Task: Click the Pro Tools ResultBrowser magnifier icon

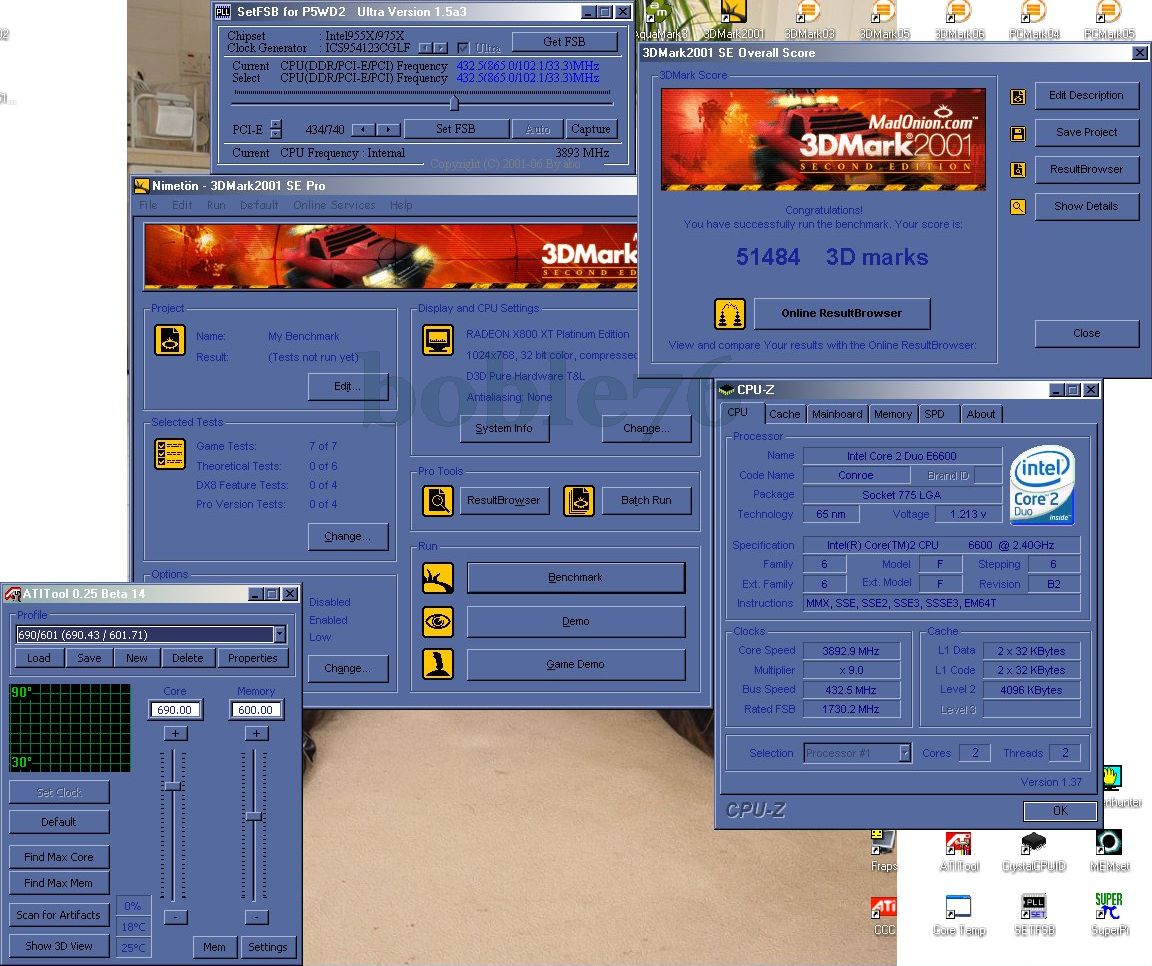Action: (x=438, y=501)
